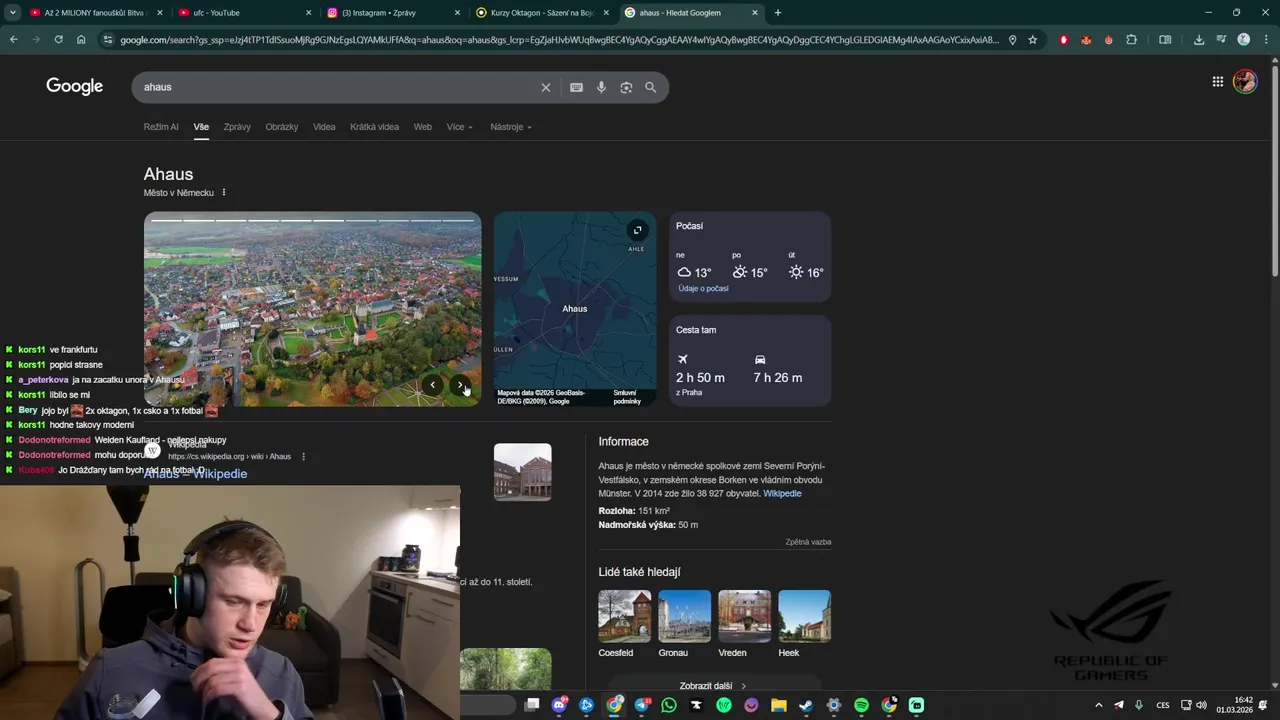Image resolution: width=1280 pixels, height=720 pixels.
Task: Open the Ahaus – Wikipedie result title
Action: (195, 474)
